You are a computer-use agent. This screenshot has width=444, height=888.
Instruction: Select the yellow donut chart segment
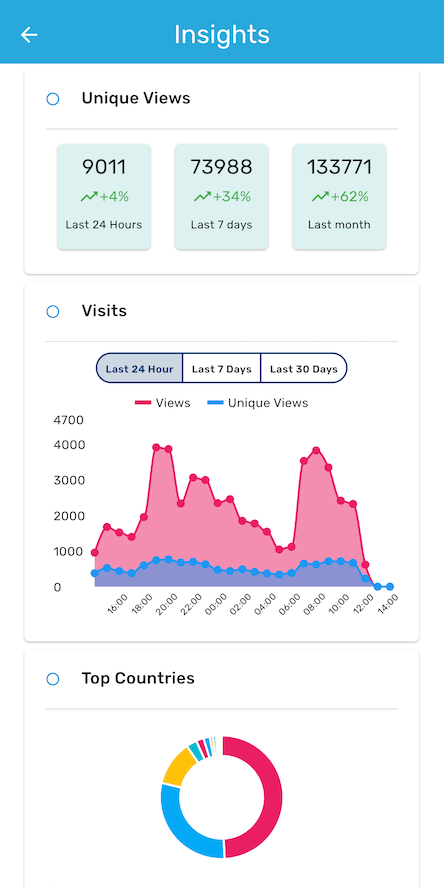(x=178, y=767)
